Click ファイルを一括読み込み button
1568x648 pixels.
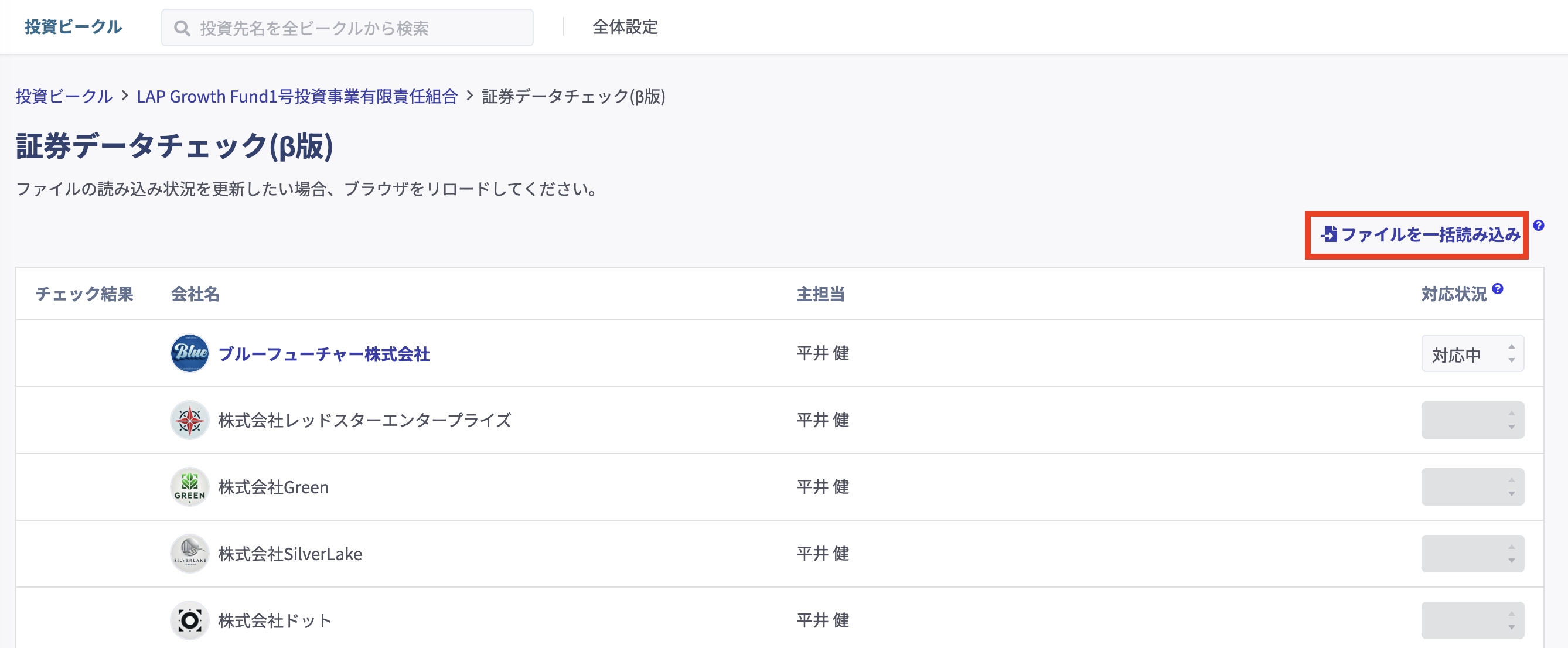[1420, 235]
